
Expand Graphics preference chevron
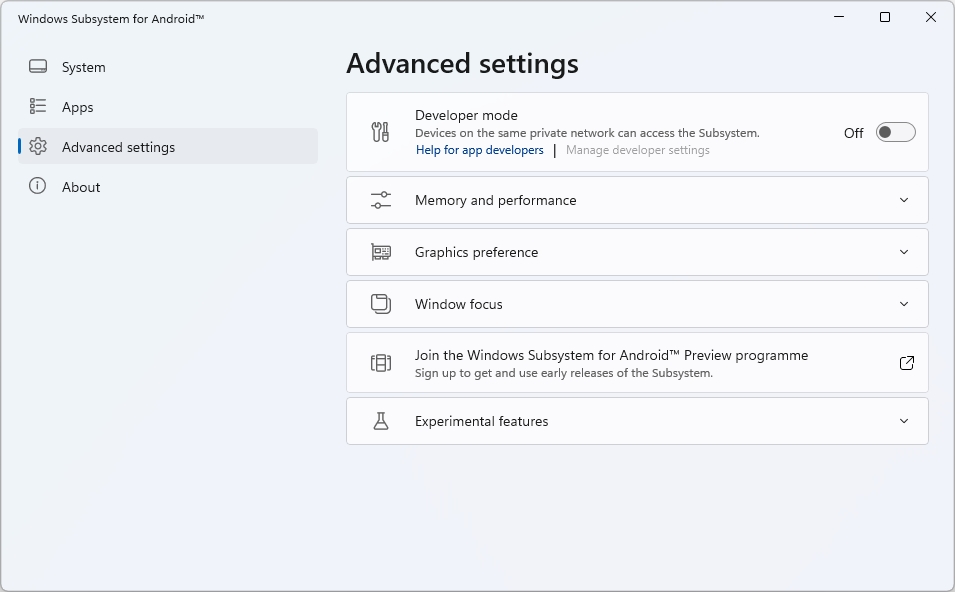pyautogui.click(x=904, y=252)
